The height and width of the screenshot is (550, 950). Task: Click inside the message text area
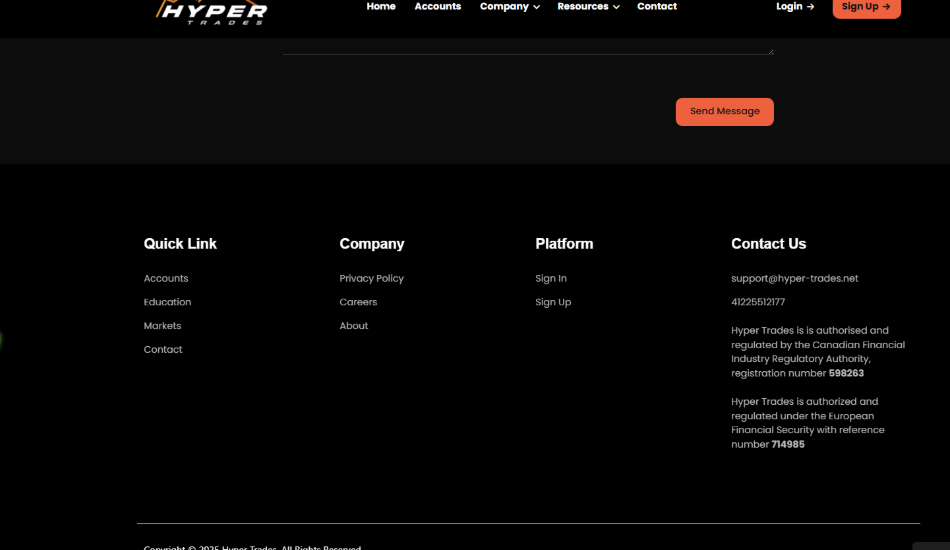[x=528, y=46]
